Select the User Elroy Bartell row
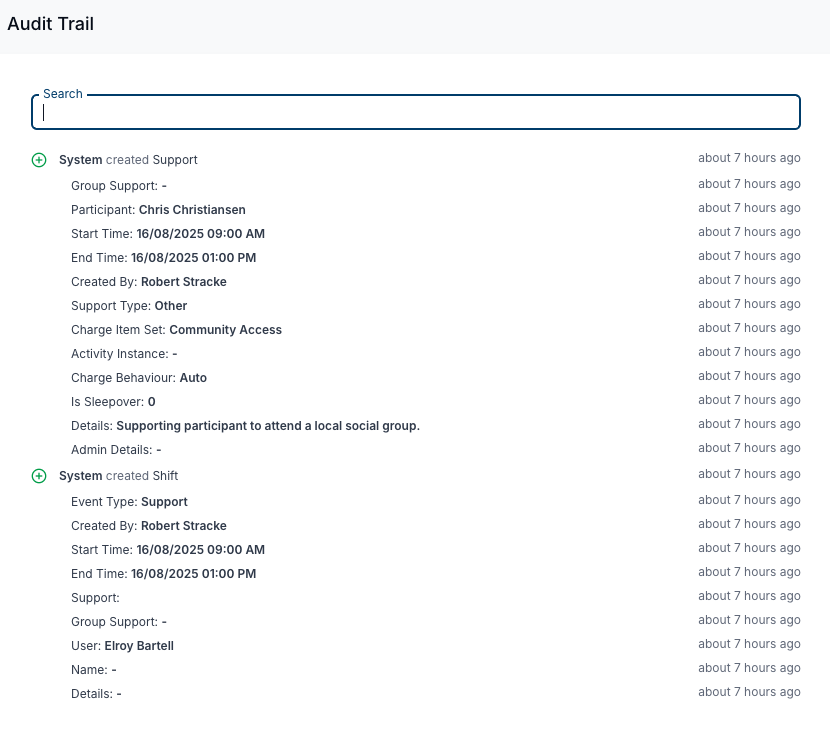Screen dimensions: 830x746 [x=122, y=646]
